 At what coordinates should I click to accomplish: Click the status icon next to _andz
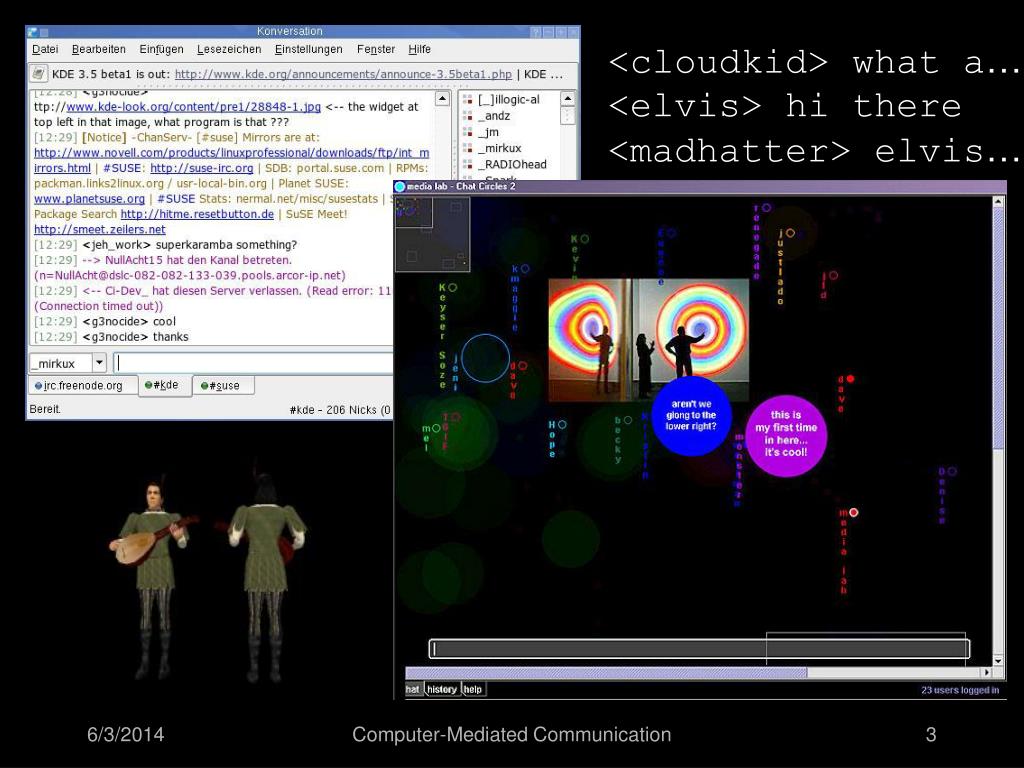468,116
